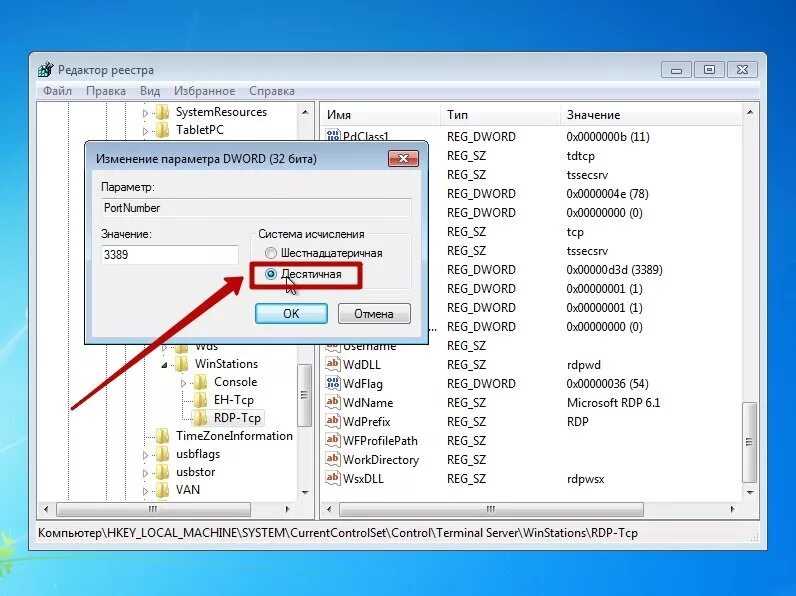Click the binary icon next to WdFlag
This screenshot has height=596, width=796.
(333, 383)
